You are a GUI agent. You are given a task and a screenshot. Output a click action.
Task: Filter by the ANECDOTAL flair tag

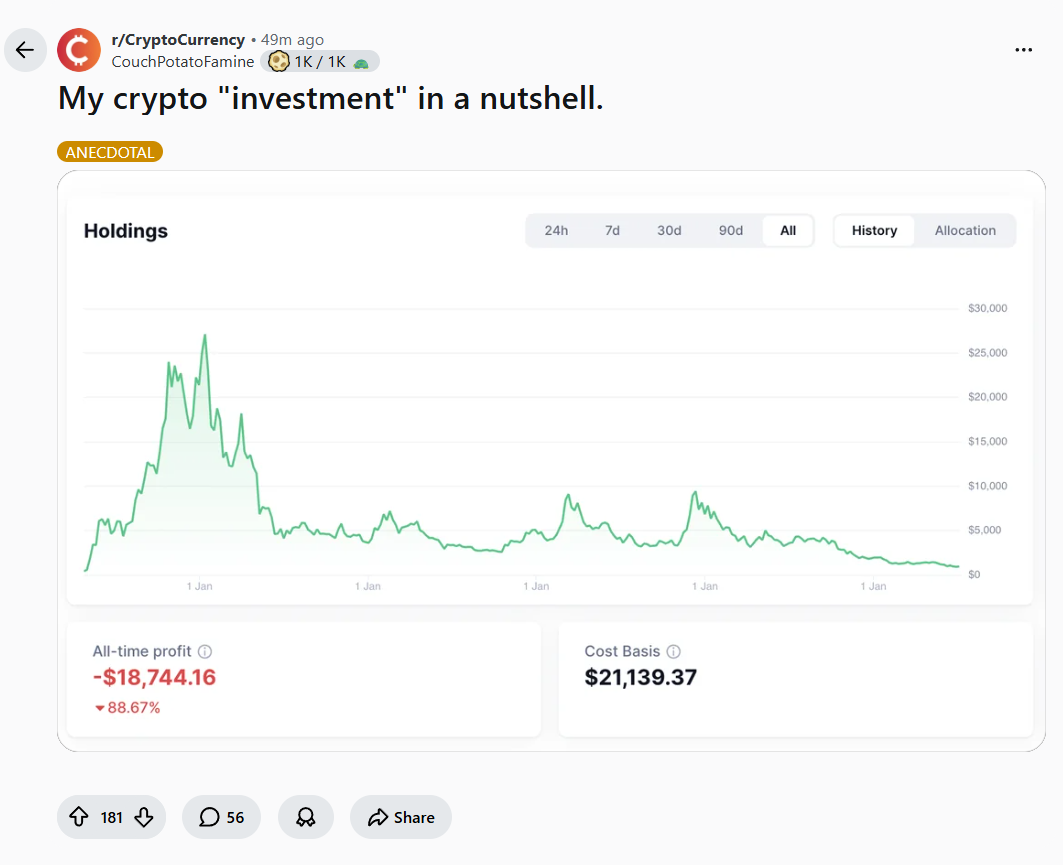110,152
